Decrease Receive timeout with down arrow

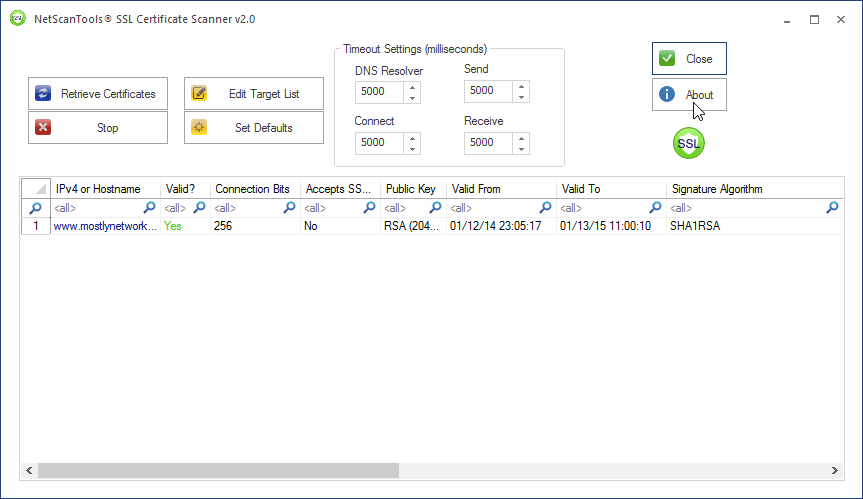click(x=521, y=149)
